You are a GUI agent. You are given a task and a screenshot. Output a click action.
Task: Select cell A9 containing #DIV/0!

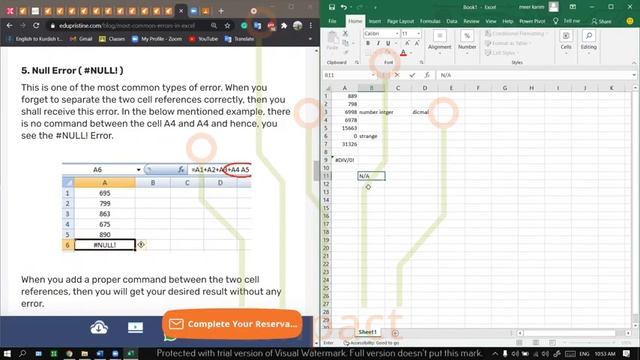(x=345, y=160)
